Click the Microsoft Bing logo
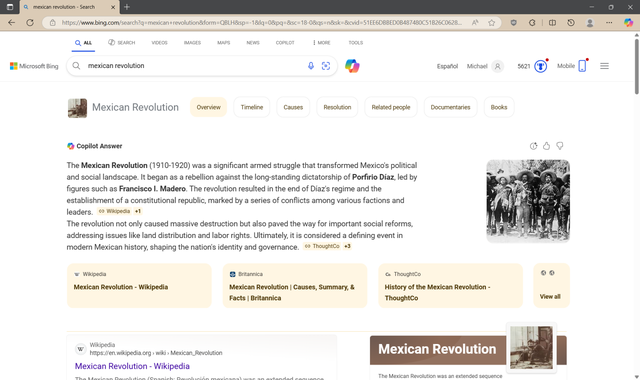This screenshot has width=640, height=380. click(x=34, y=66)
